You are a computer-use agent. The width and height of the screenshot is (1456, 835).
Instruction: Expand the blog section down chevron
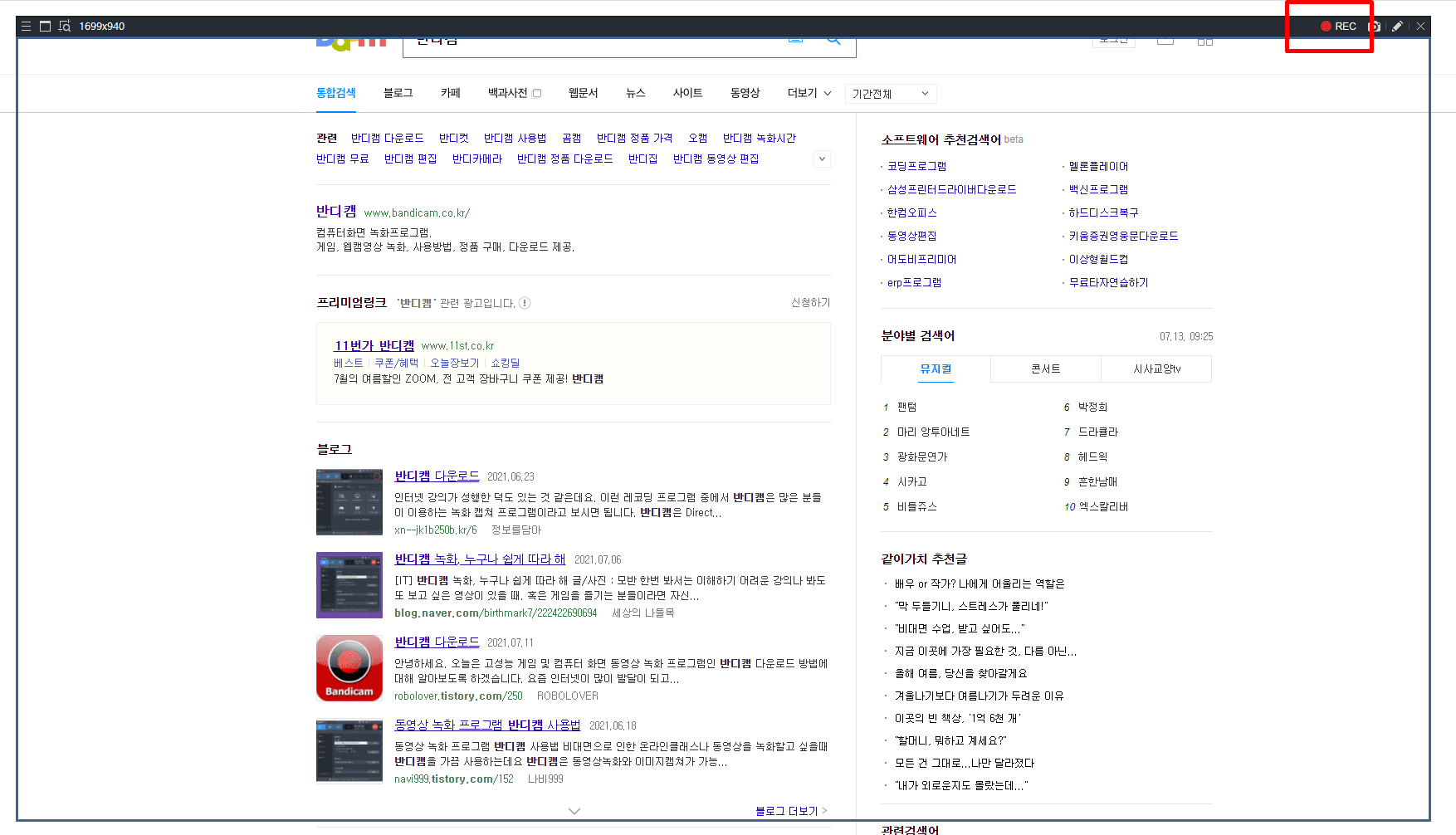tap(574, 811)
